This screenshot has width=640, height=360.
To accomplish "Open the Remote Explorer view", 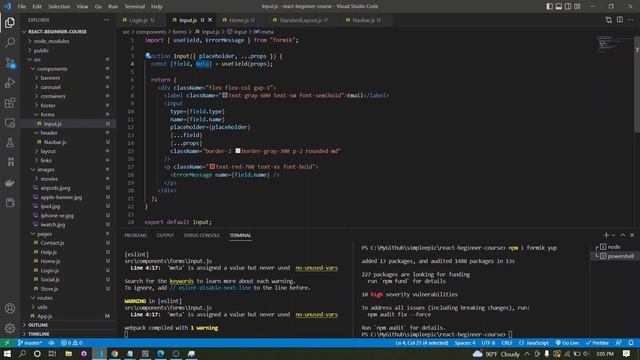I will point(10,122).
